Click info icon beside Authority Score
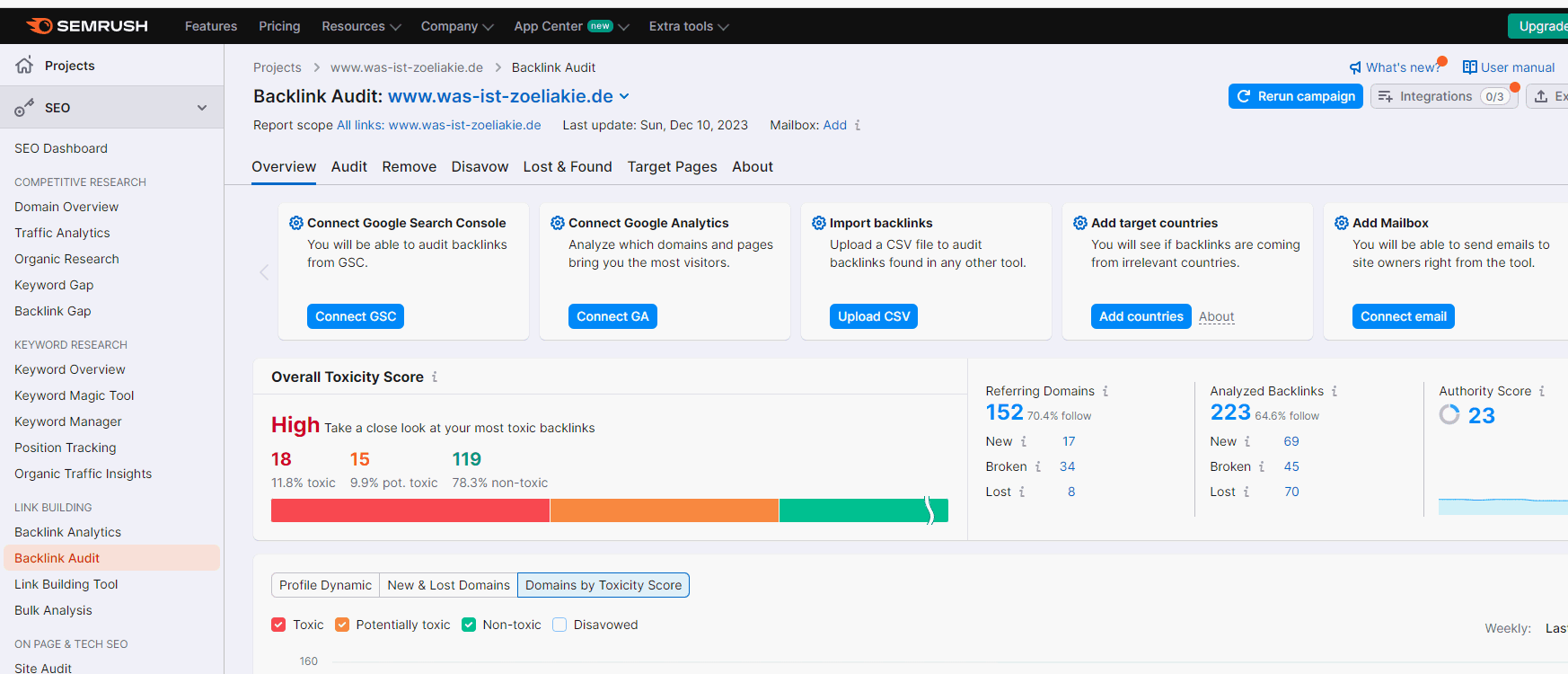Viewport: 1568px width, 674px height. [1542, 391]
